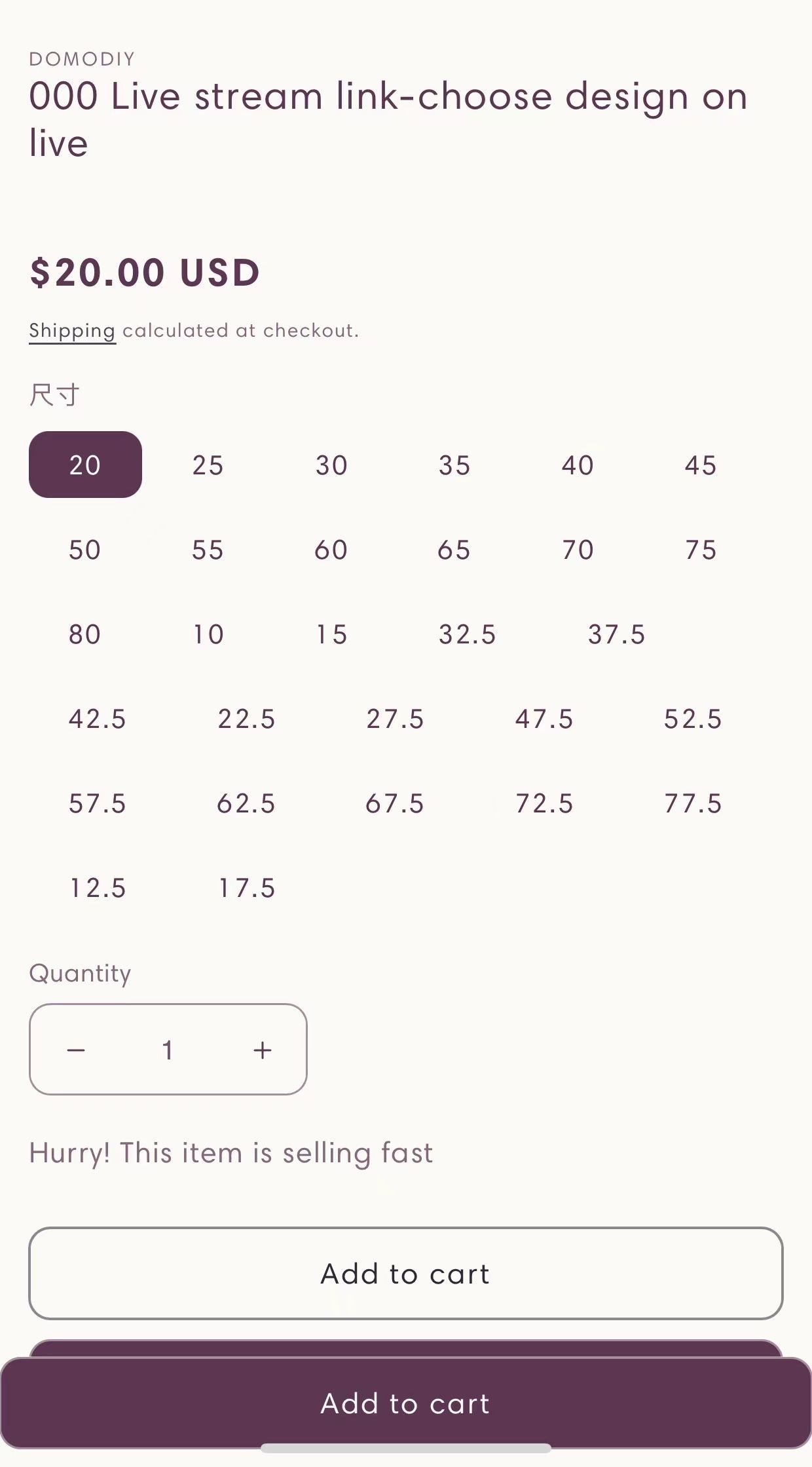Select size 52.5 option
The width and height of the screenshot is (812, 1467).
click(x=693, y=719)
